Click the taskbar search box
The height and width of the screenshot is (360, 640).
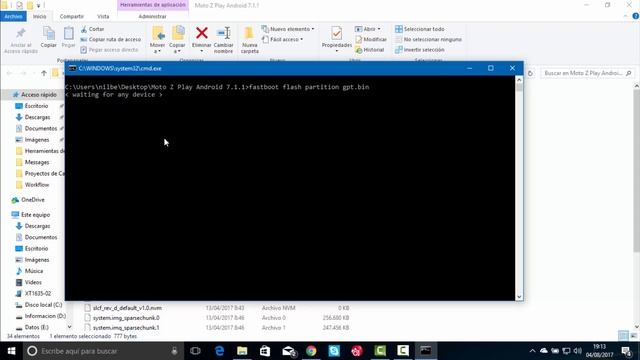click(102, 351)
